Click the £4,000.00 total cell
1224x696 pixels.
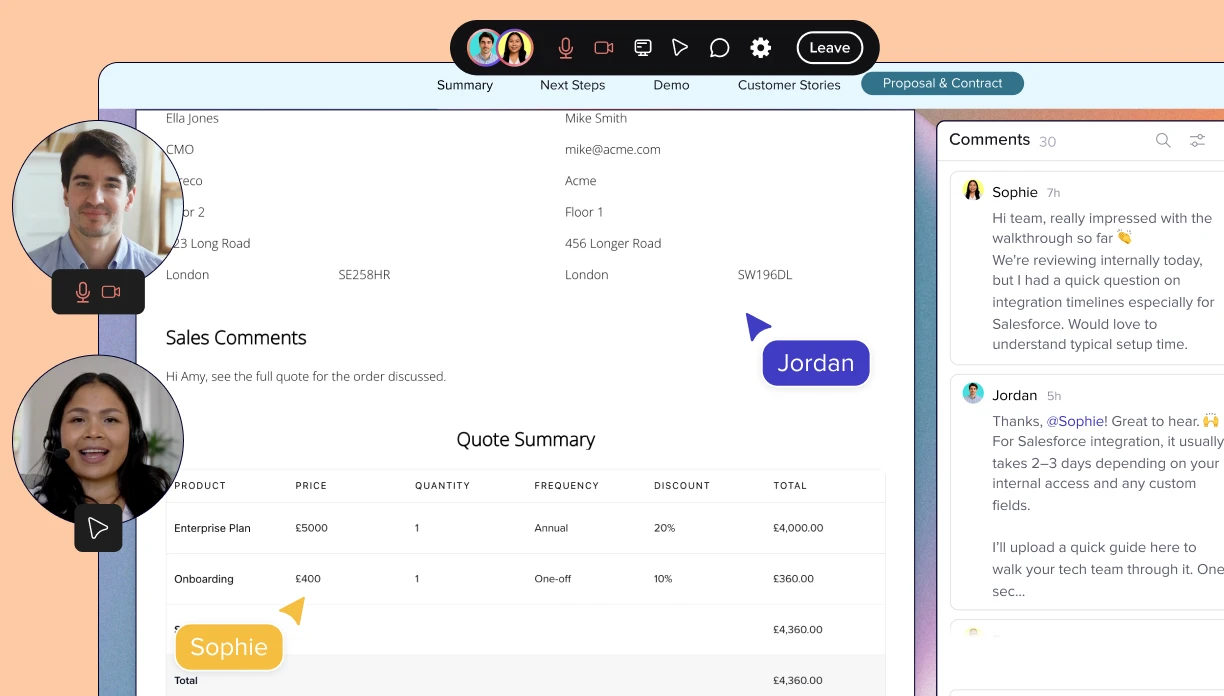[x=798, y=528]
